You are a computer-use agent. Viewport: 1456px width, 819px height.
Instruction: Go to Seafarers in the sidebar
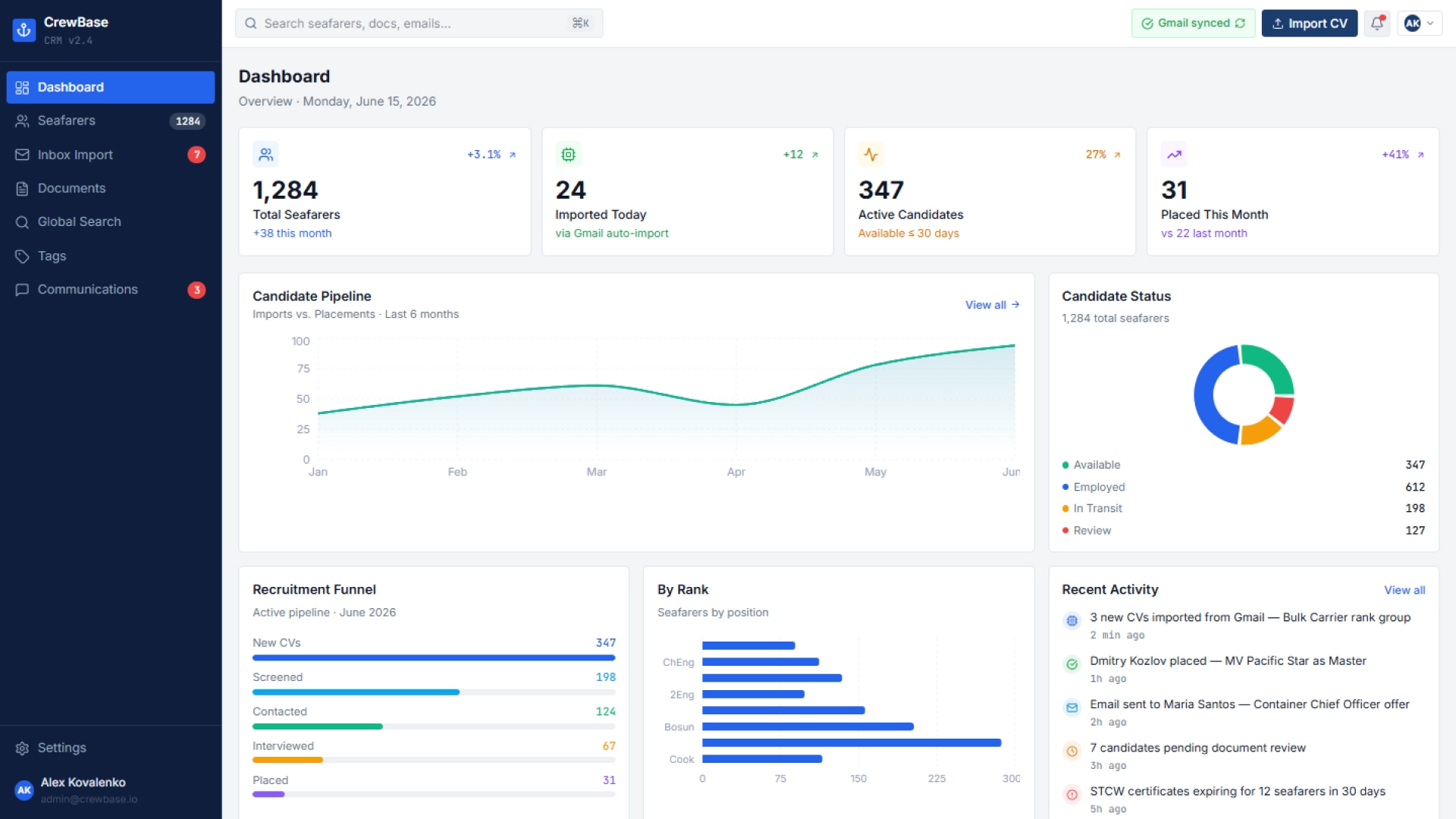click(x=111, y=121)
